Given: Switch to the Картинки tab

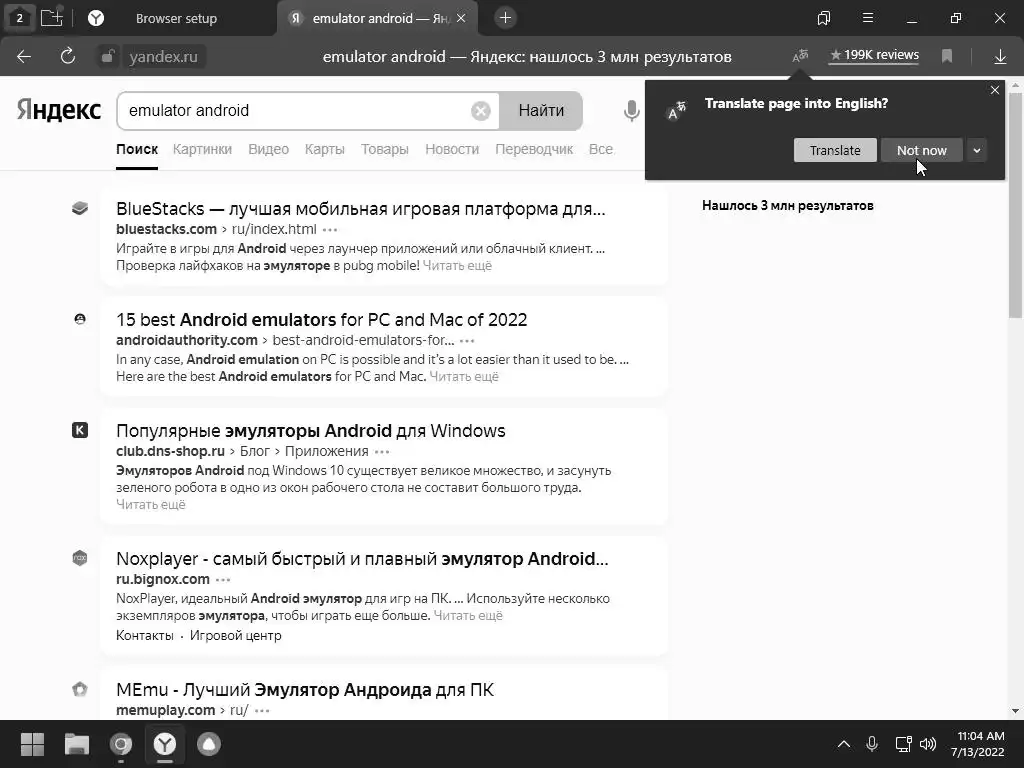Looking at the screenshot, I should click(x=202, y=150).
